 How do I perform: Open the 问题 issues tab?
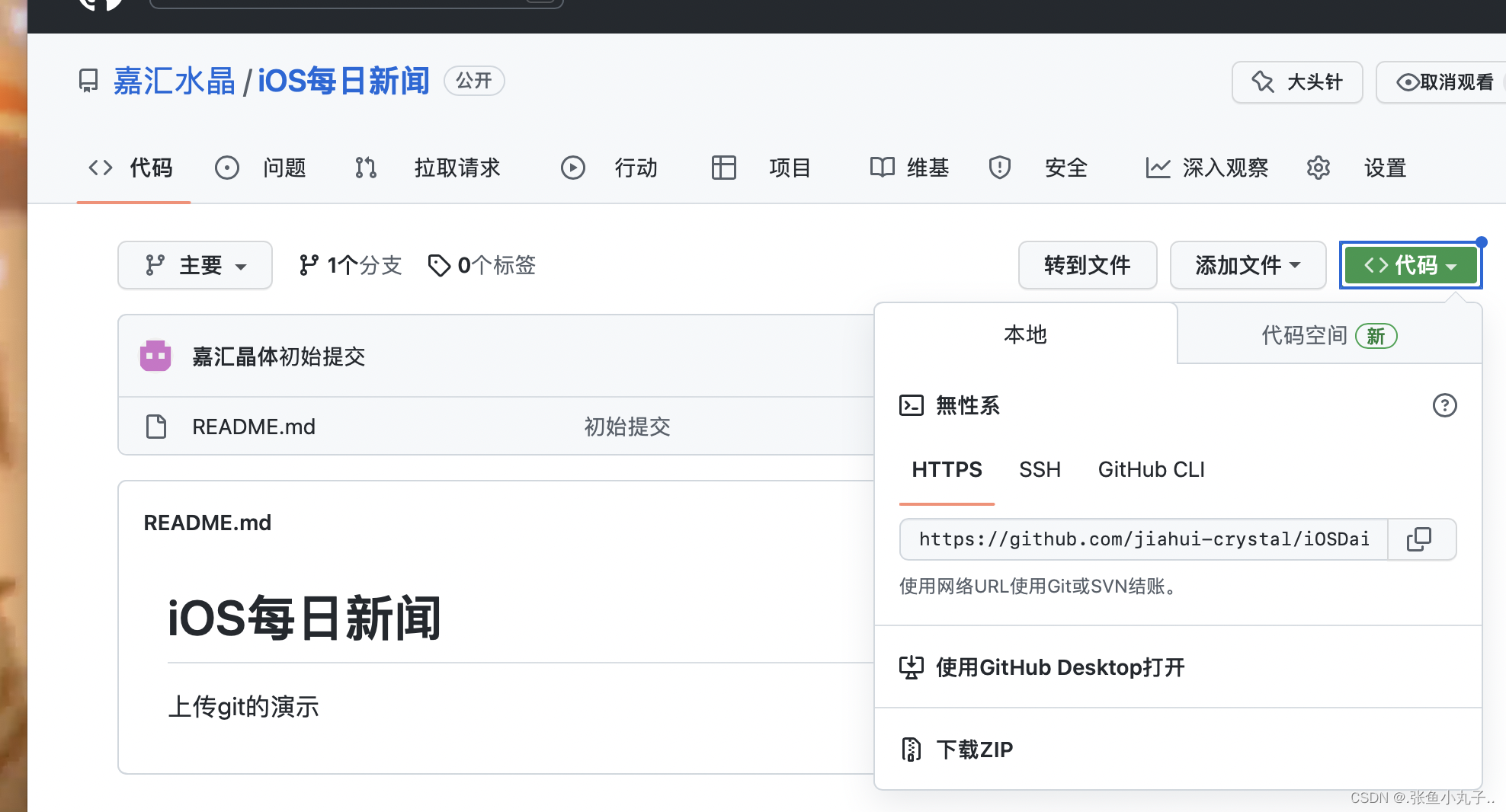[x=261, y=168]
